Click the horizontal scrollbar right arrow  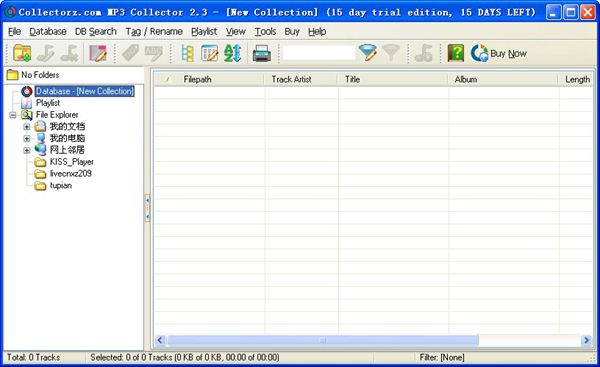586,340
